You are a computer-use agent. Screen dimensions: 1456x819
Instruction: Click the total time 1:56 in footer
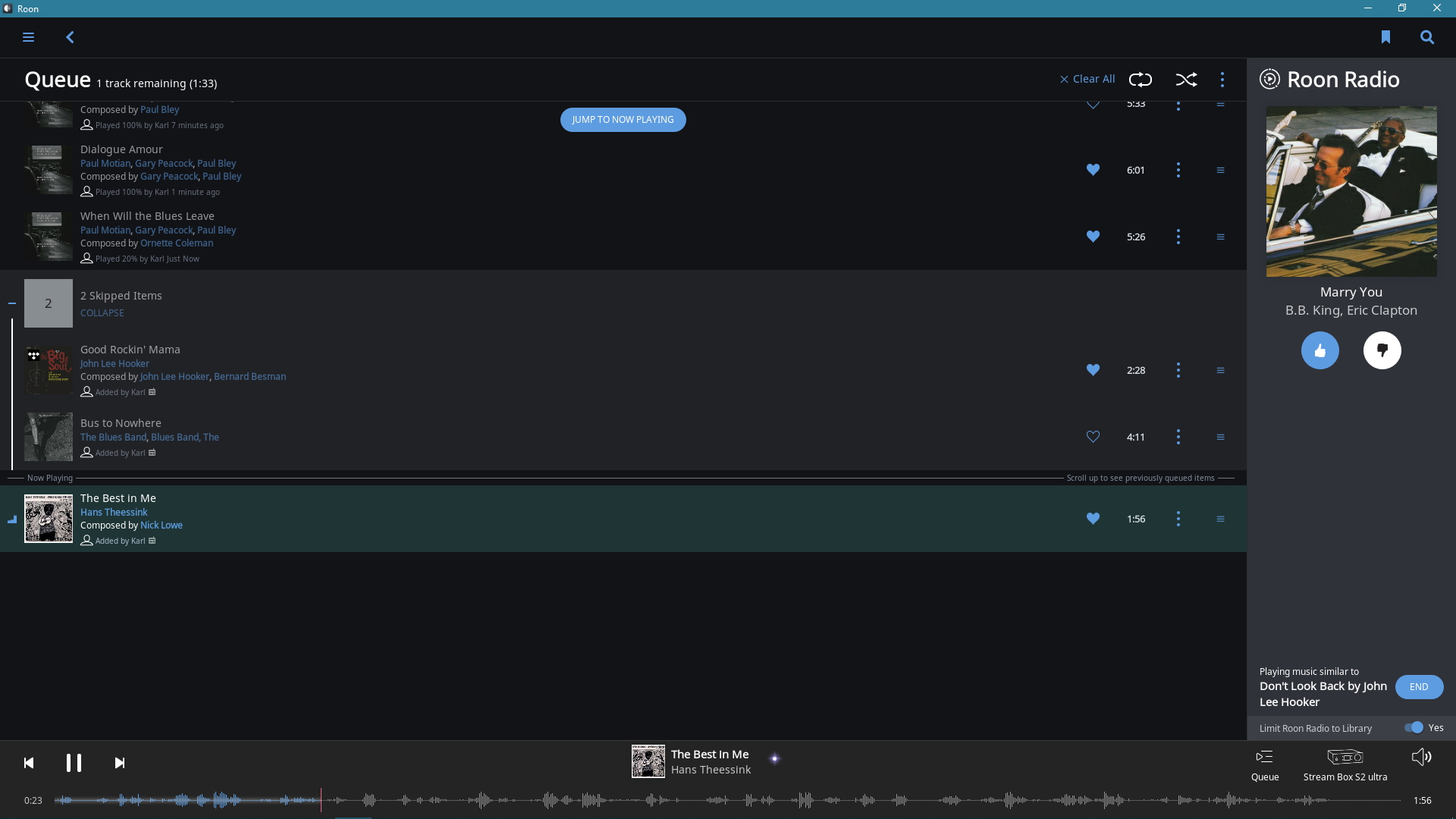tap(1423, 800)
